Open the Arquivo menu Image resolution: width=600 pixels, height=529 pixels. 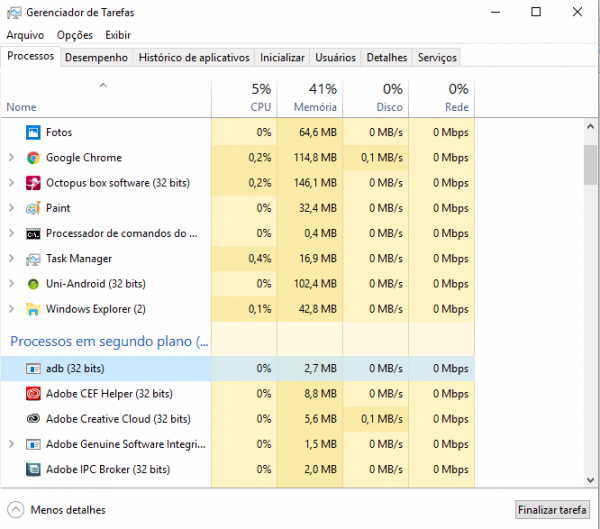tap(25, 34)
